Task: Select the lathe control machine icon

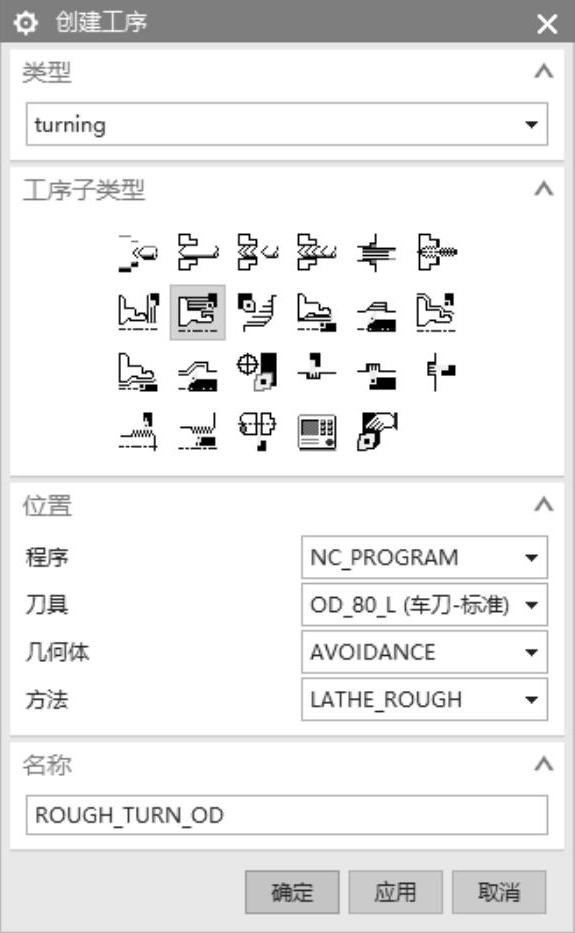Action: click(317, 431)
